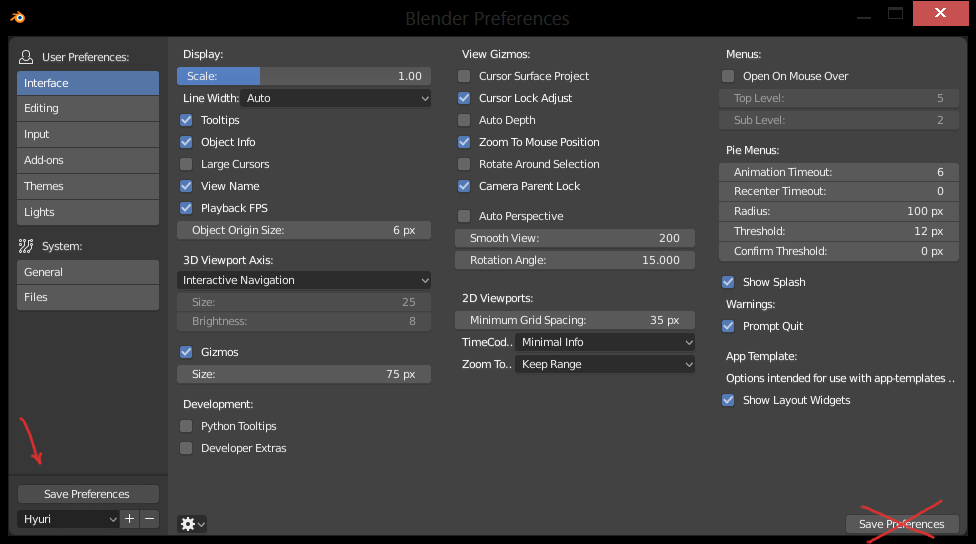The width and height of the screenshot is (976, 544).
Task: Enable Cursor Surface Project checkbox
Action: click(x=464, y=76)
